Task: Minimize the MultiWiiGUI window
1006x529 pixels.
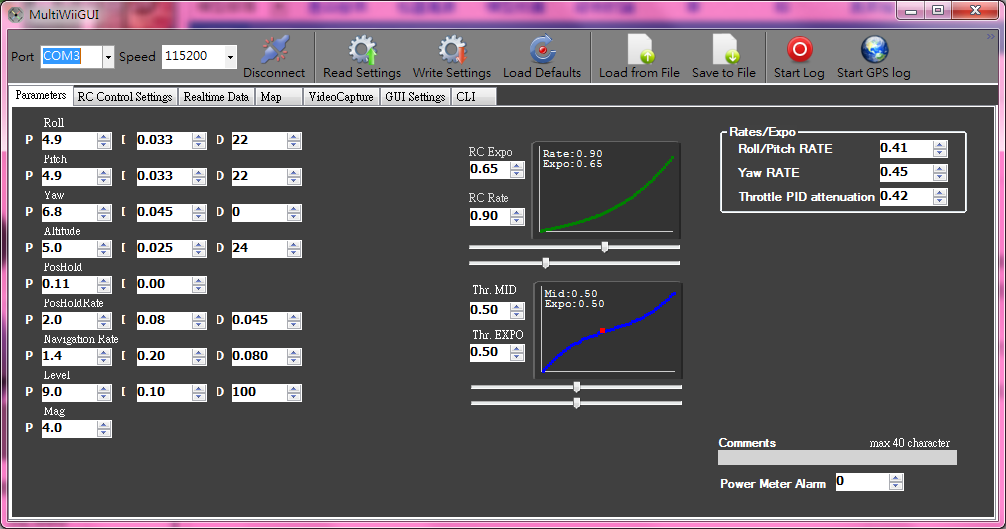Action: [911, 10]
